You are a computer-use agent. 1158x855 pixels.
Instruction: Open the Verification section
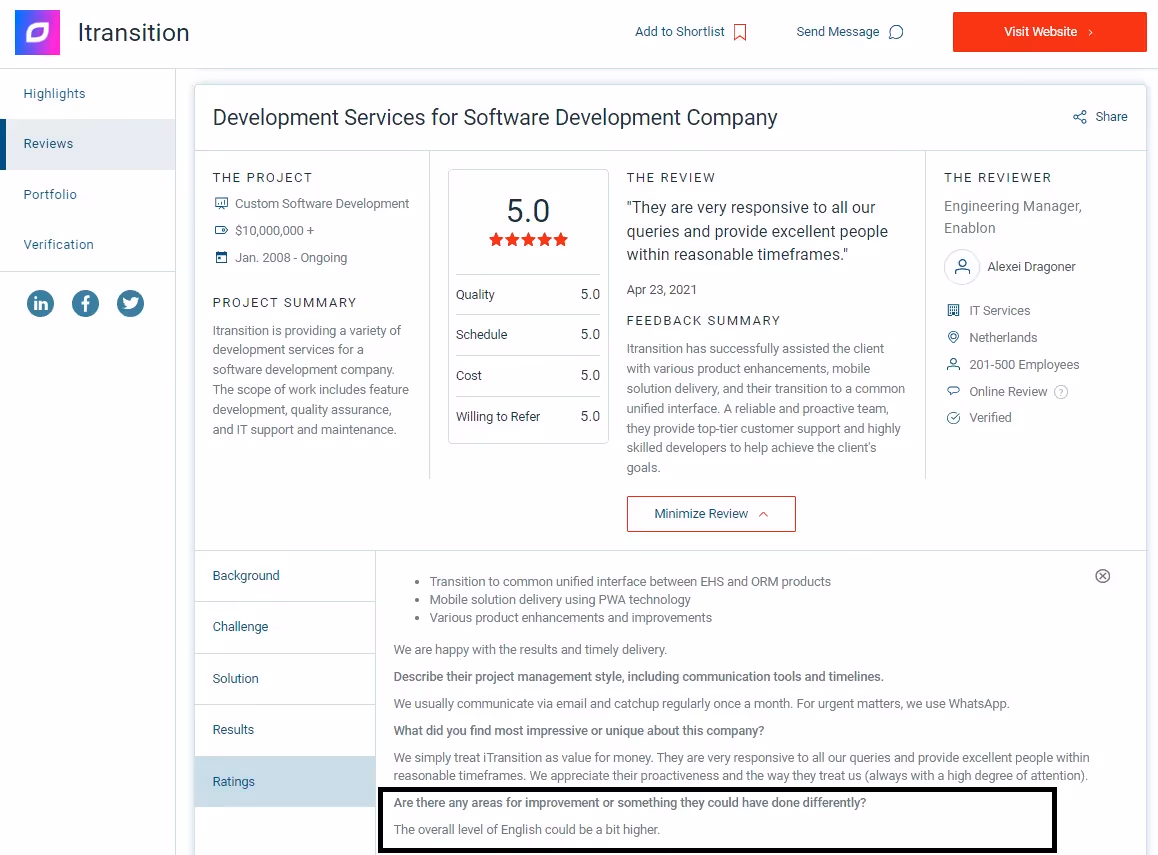58,244
